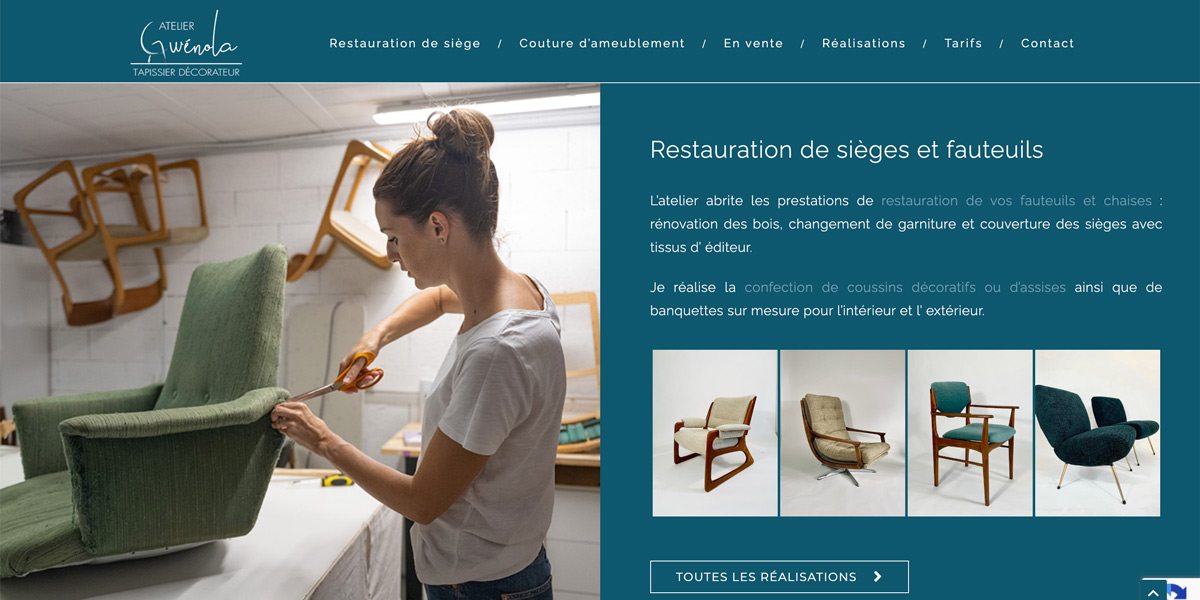Click the chevron in Toutes les réalisations button
Image resolution: width=1200 pixels, height=600 pixels.
pyautogui.click(x=877, y=577)
